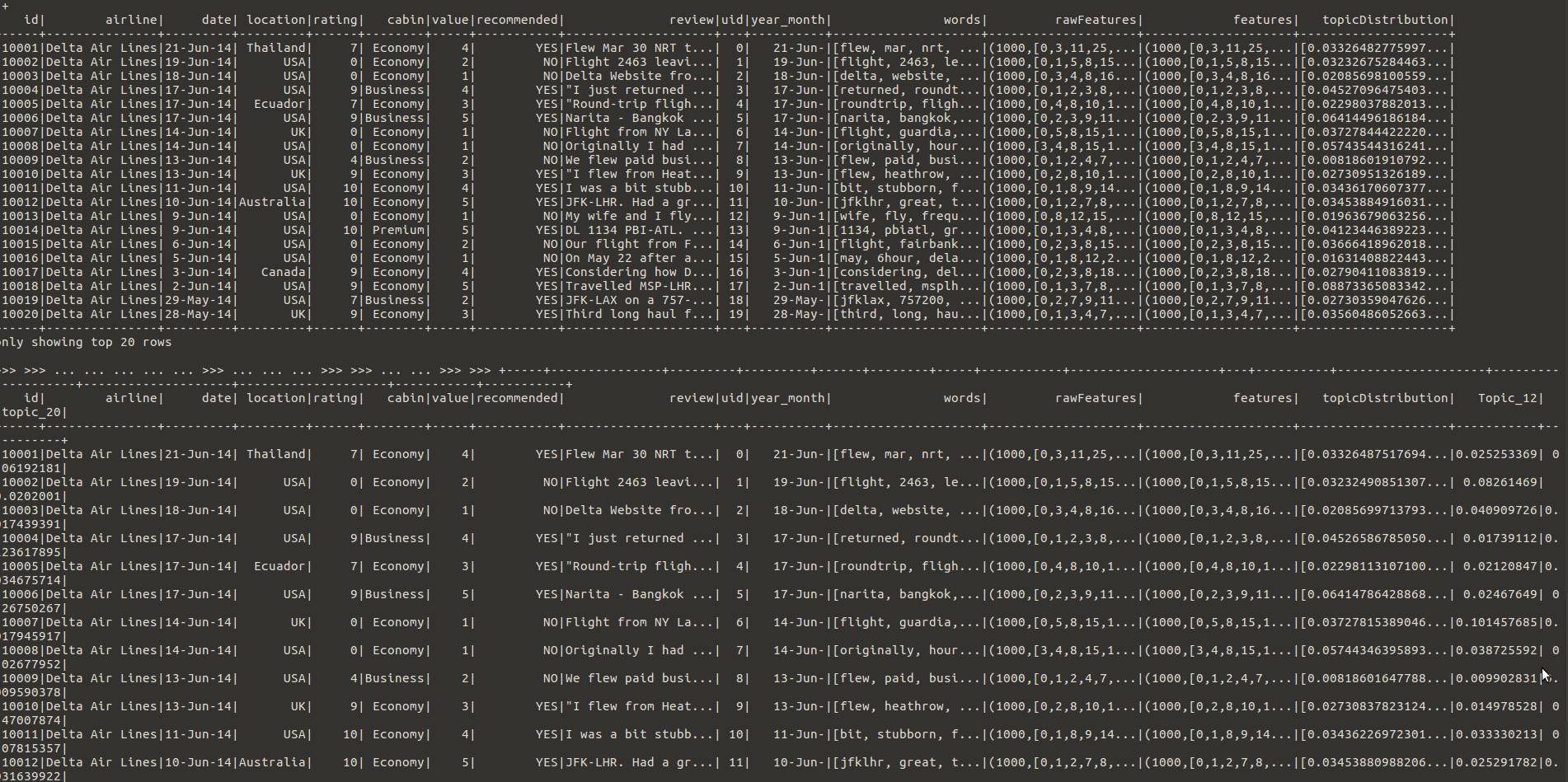The width and height of the screenshot is (1568, 782).
Task: Click wrapped value '06192181' below row 10001
Action: [31, 468]
